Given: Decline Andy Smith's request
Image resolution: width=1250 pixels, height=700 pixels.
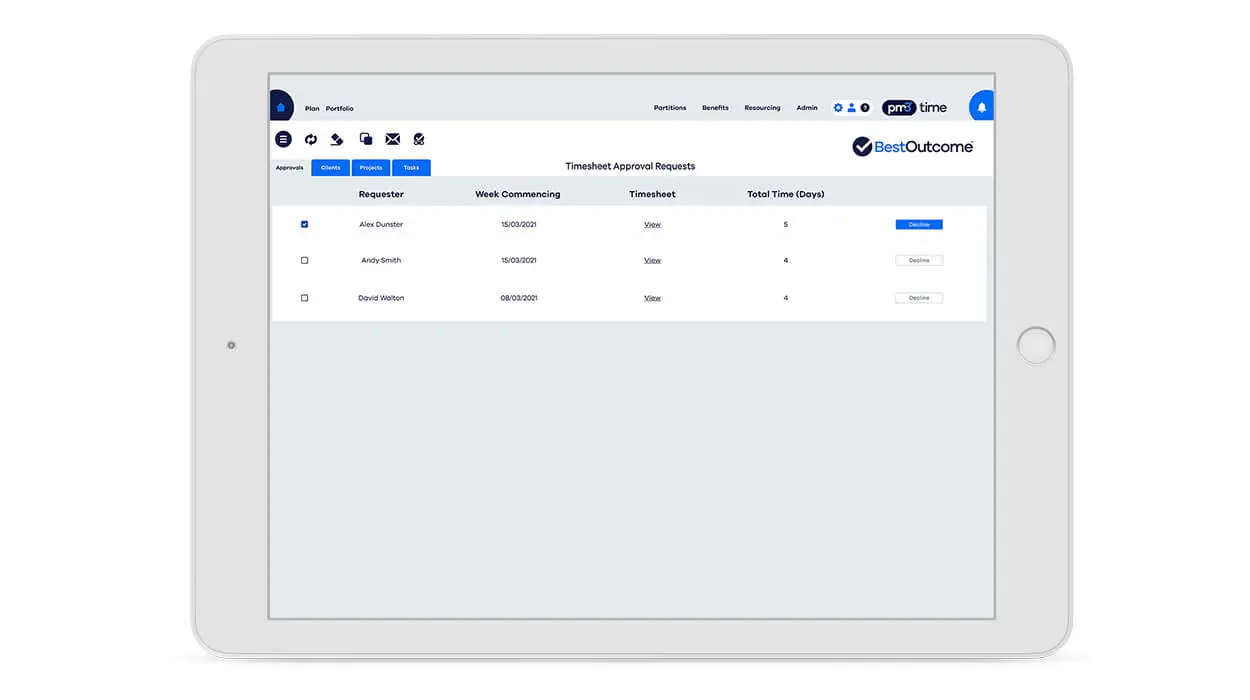Looking at the screenshot, I should click(919, 260).
